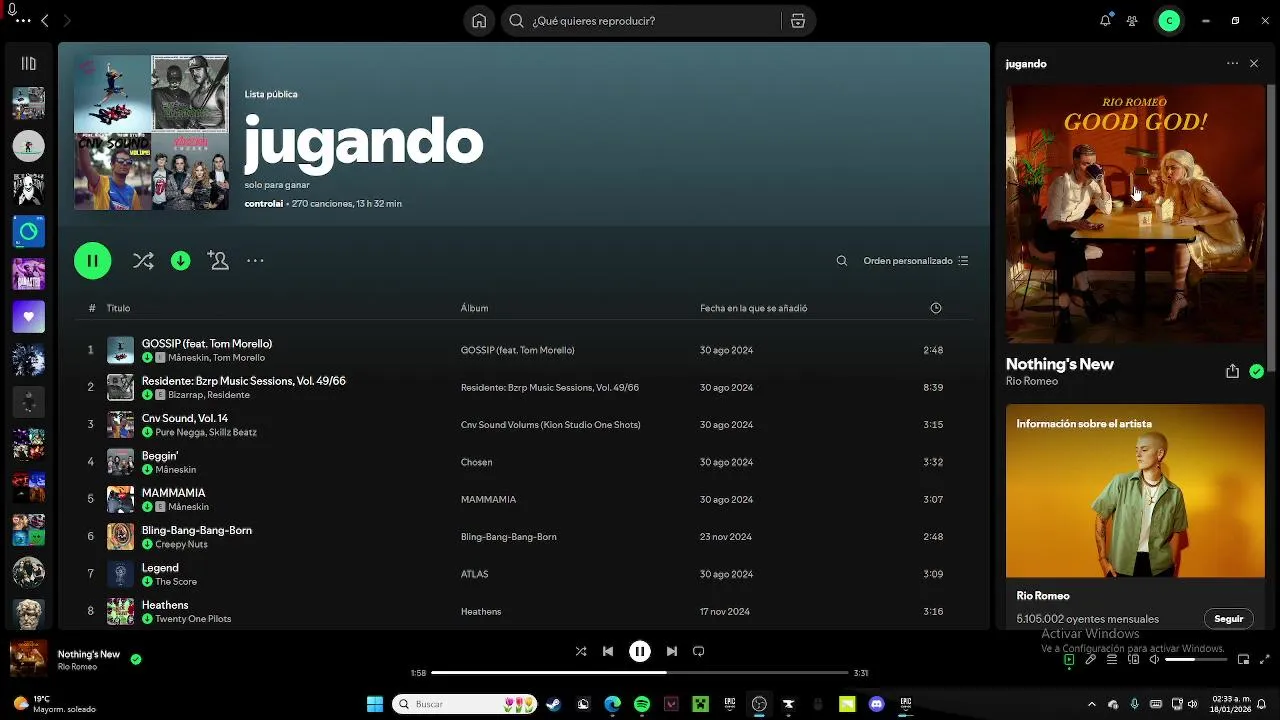
Task: Seek within the song progress bar
Action: [x=640, y=673]
